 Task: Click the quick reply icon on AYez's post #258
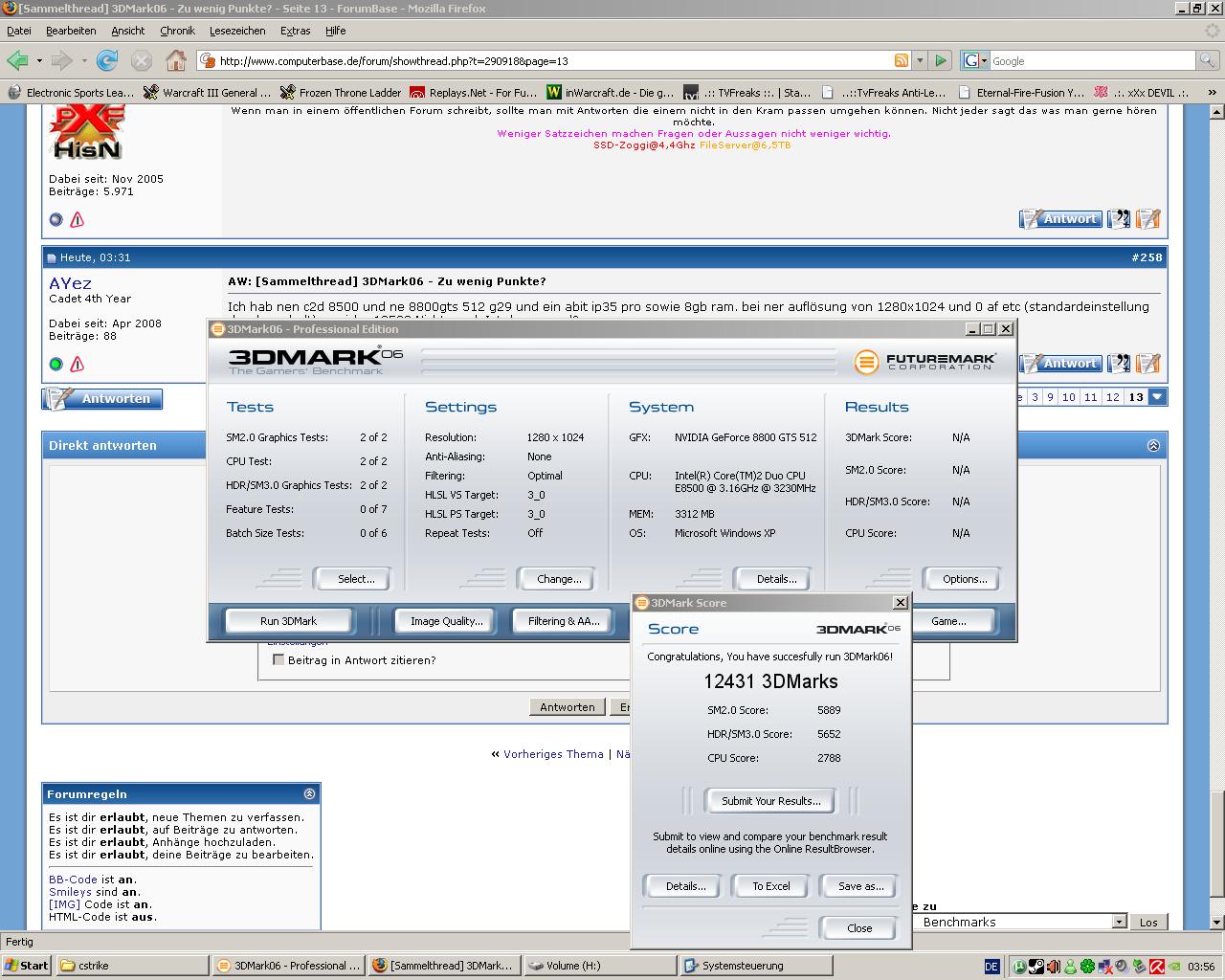pyautogui.click(x=1148, y=364)
